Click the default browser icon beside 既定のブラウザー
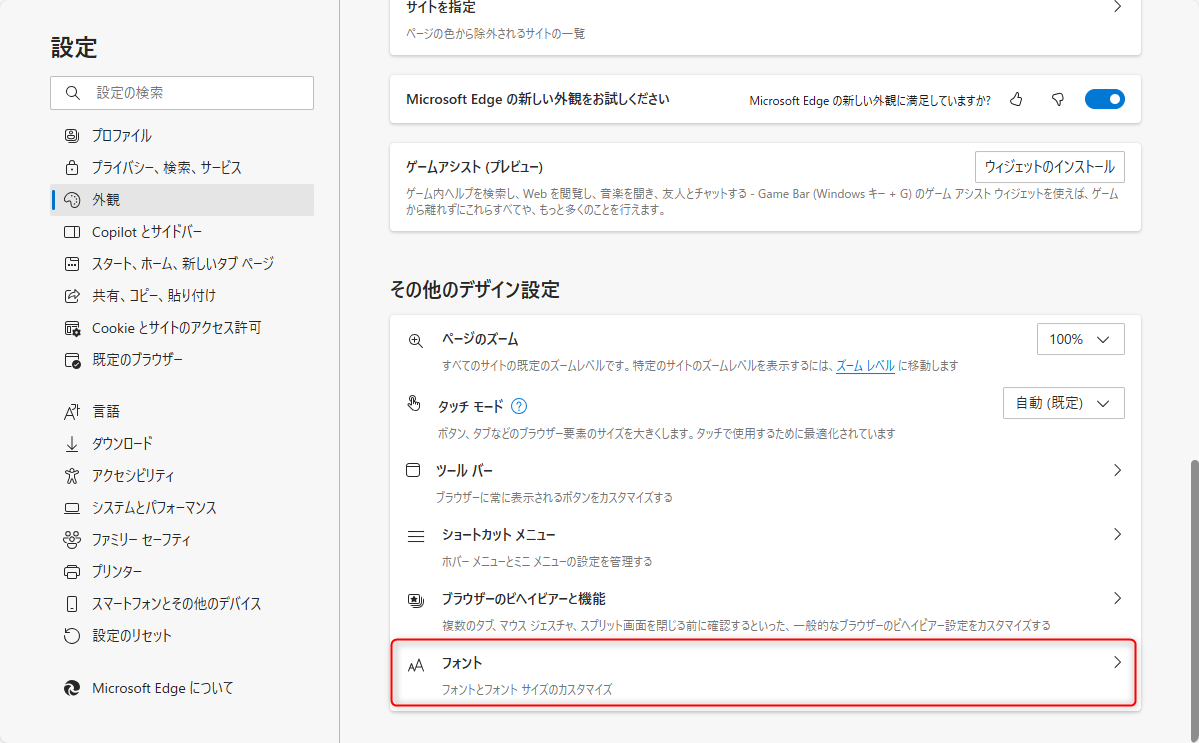 [x=72, y=360]
